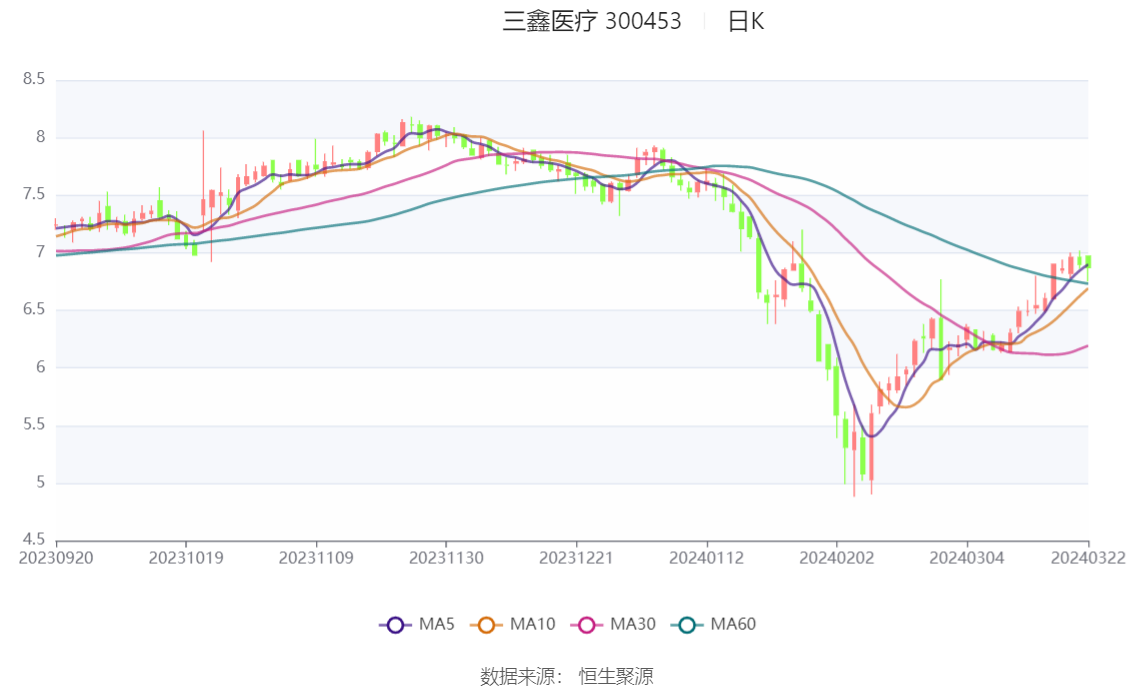Viewport: 1134px width, 689px height.
Task: Click the 20240304 date axis label
Action: (x=967, y=558)
